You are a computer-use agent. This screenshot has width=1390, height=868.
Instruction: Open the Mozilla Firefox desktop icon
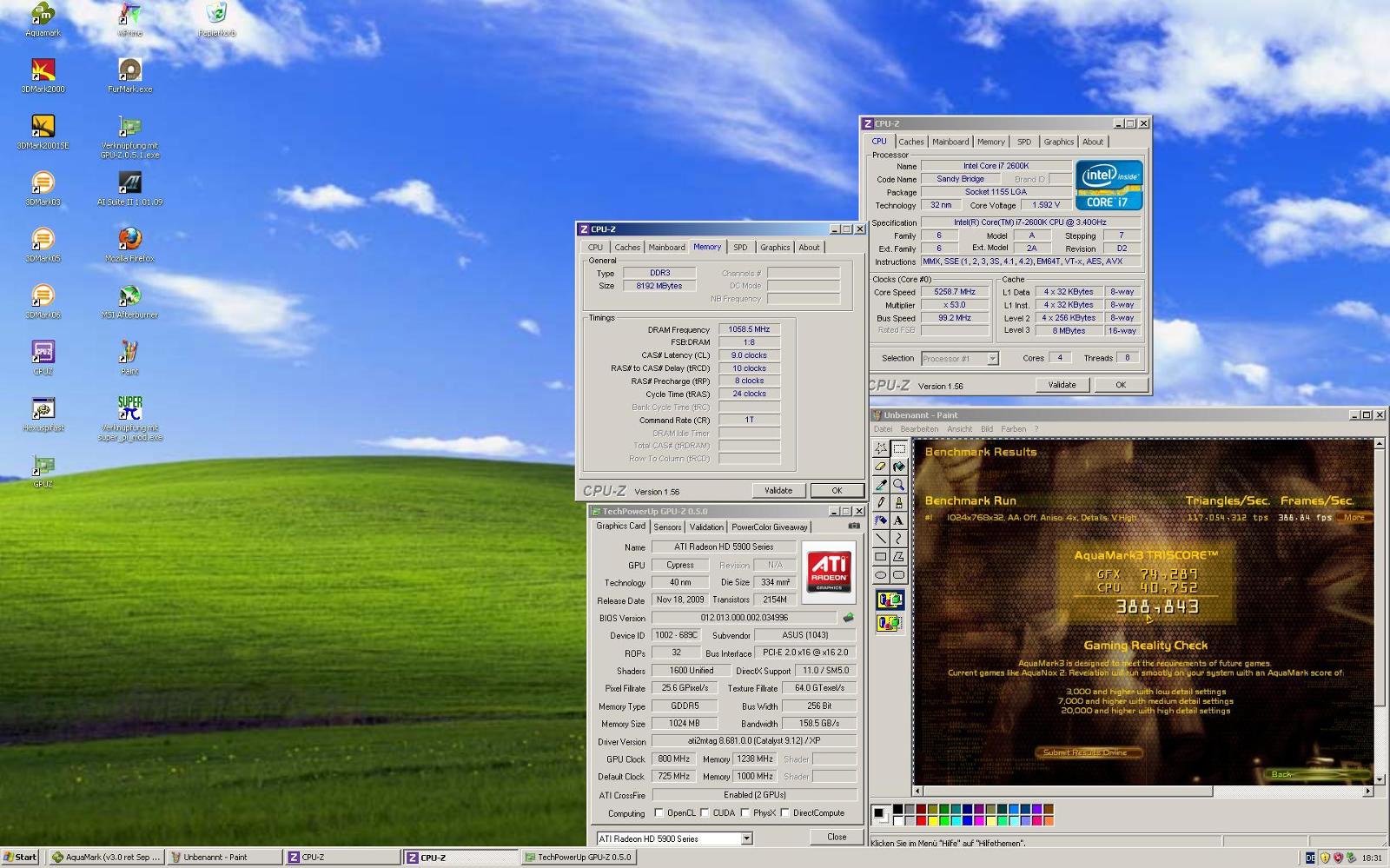(x=129, y=245)
